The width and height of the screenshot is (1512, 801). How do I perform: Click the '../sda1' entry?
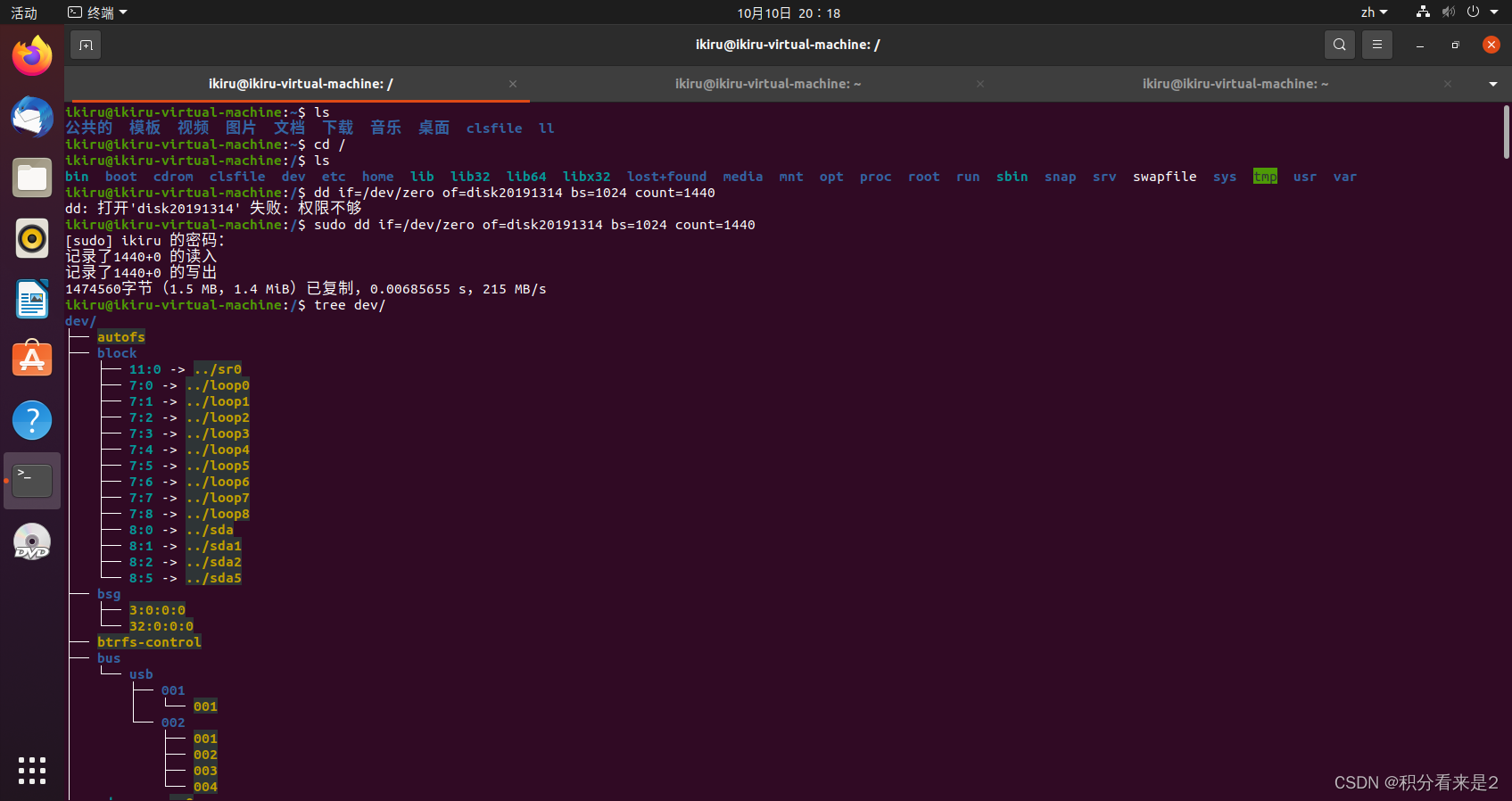click(214, 546)
